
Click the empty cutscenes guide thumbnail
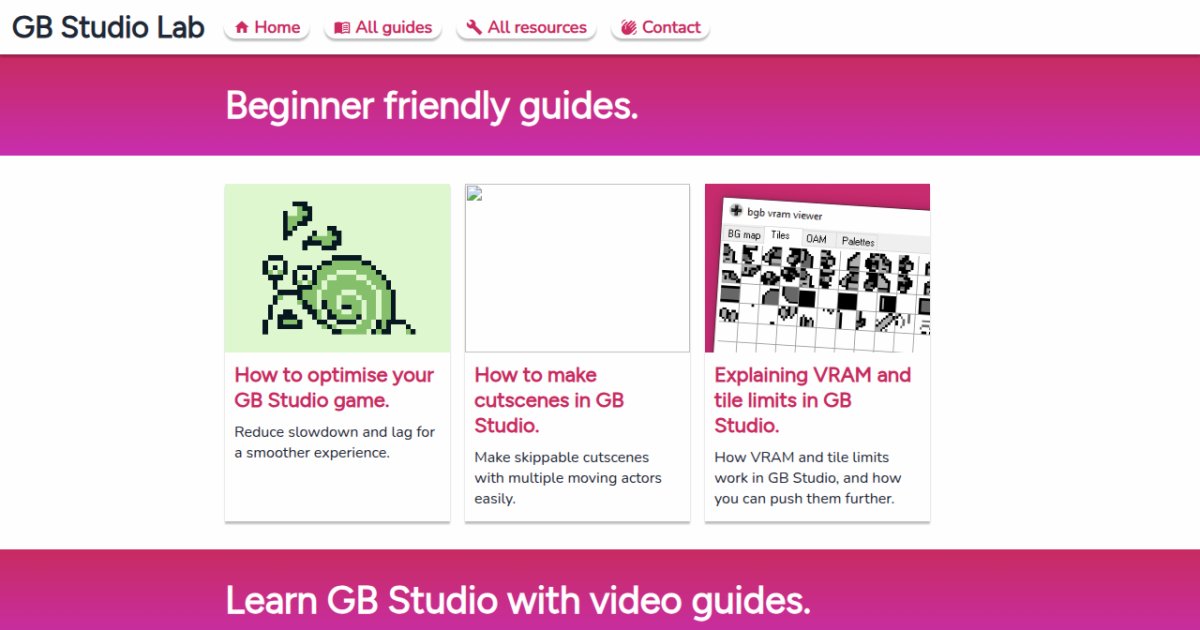point(577,268)
